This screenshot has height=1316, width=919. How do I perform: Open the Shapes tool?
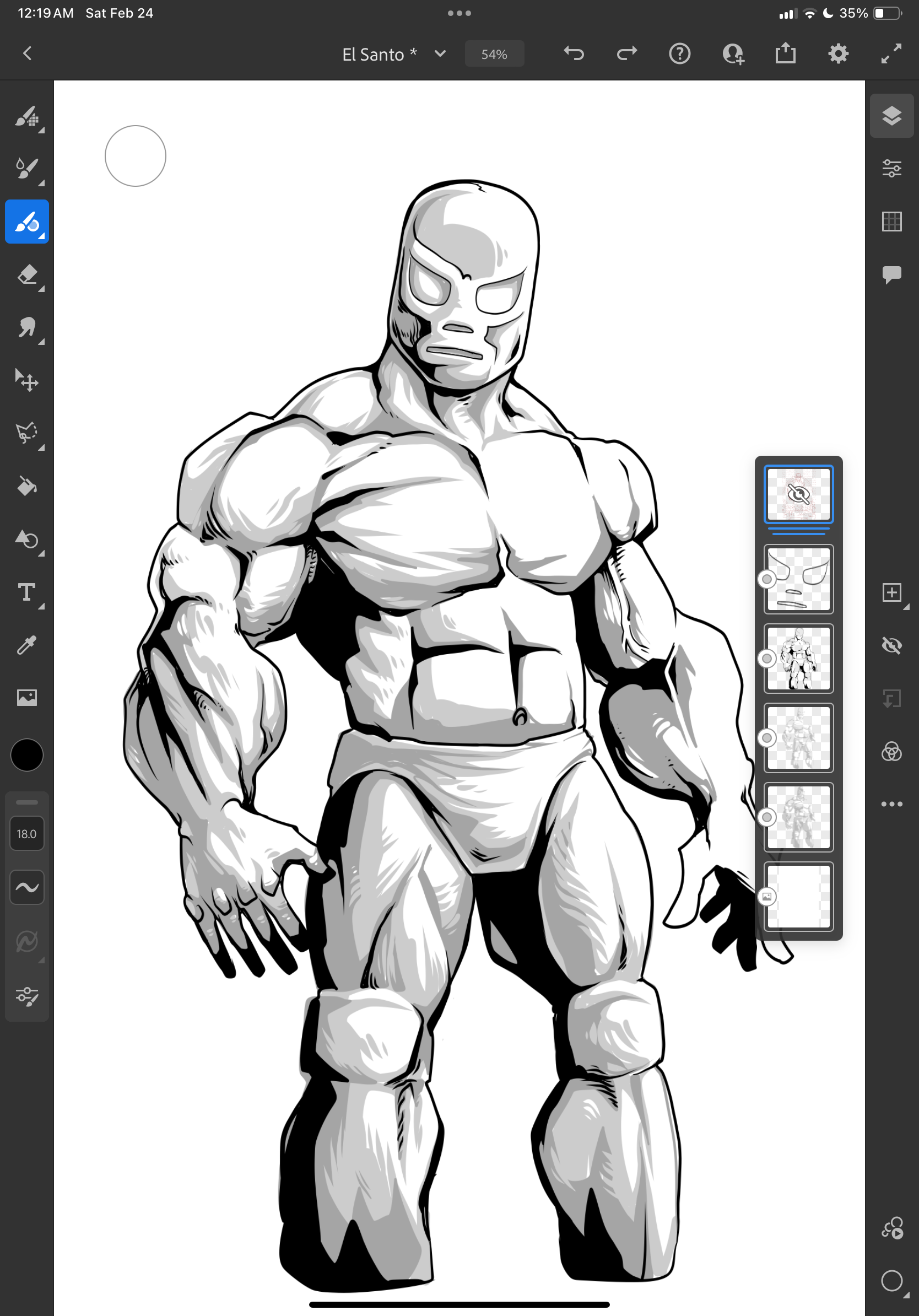pyautogui.click(x=27, y=540)
